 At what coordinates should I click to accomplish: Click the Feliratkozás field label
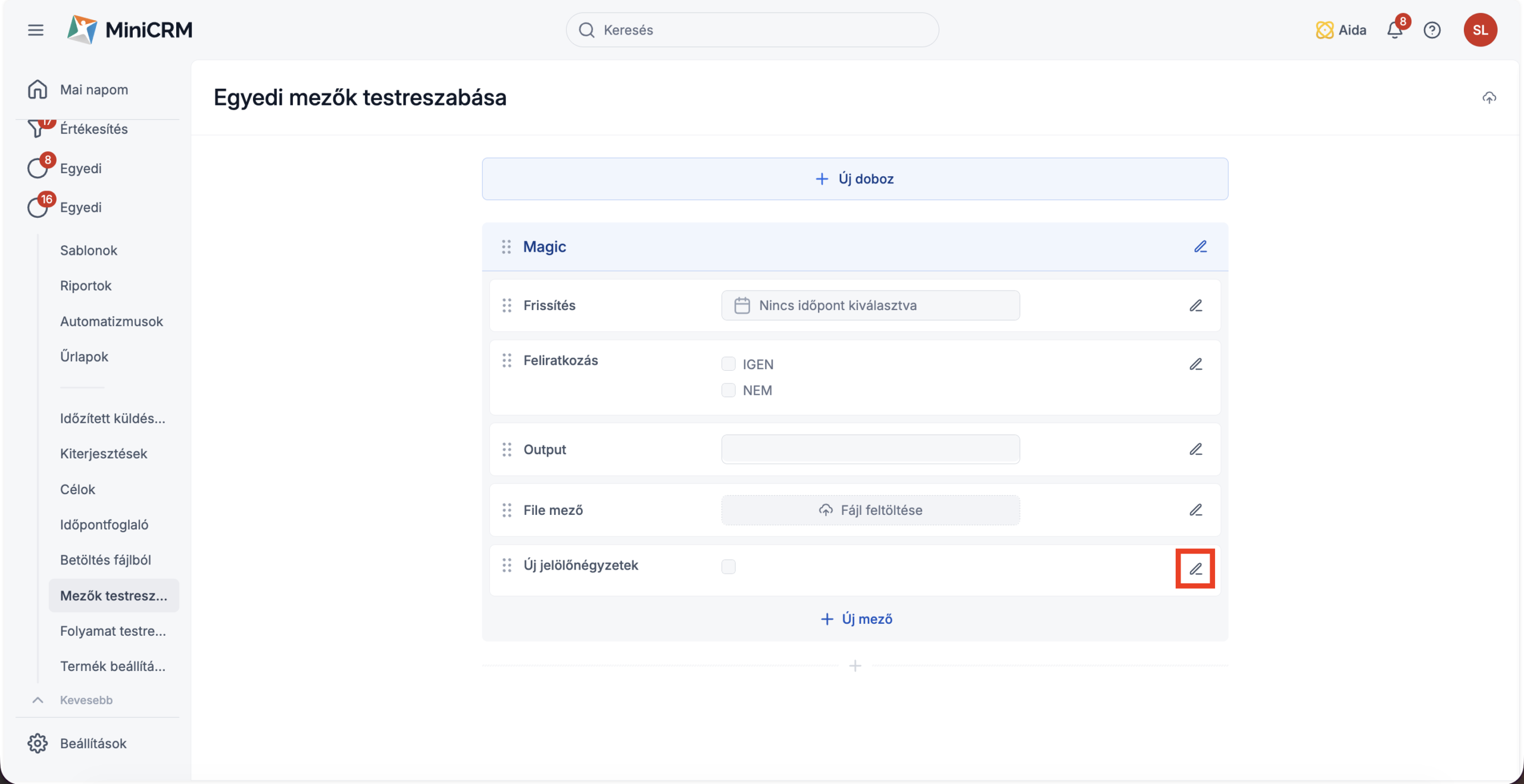(560, 360)
